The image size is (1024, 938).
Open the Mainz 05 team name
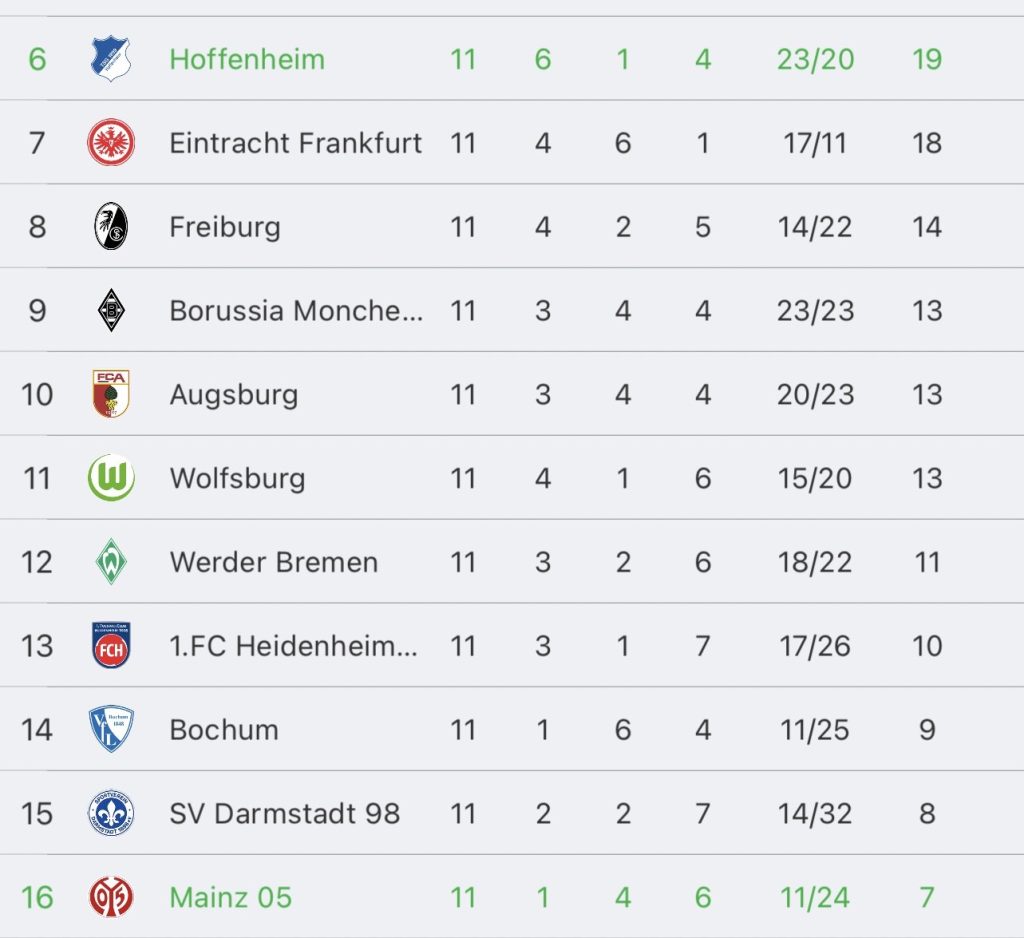[x=231, y=897]
